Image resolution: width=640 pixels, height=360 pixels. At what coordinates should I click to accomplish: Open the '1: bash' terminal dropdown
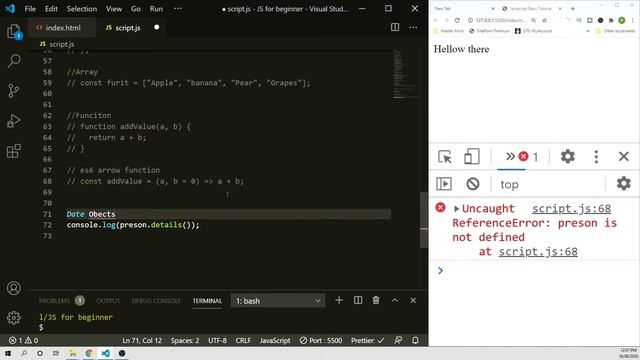pyautogui.click(x=278, y=301)
